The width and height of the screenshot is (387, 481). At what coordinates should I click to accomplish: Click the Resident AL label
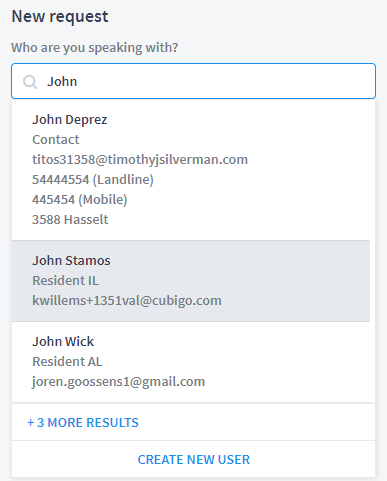tap(67, 362)
